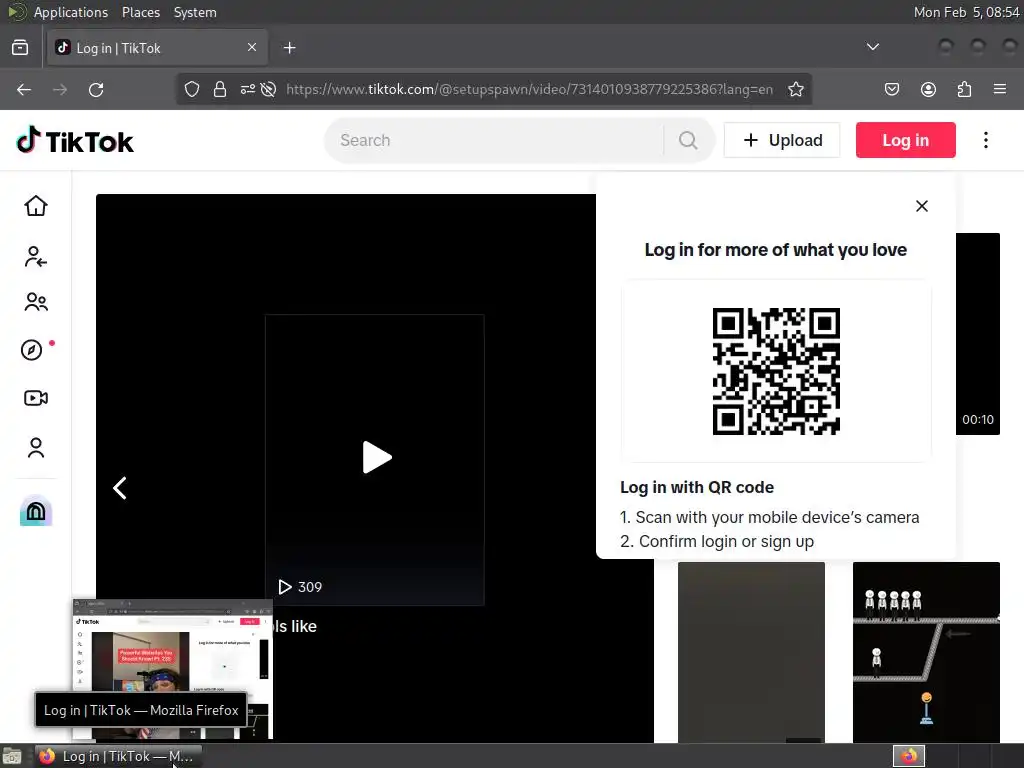Click the URL address bar
Image resolution: width=1024 pixels, height=768 pixels.
coord(529,89)
